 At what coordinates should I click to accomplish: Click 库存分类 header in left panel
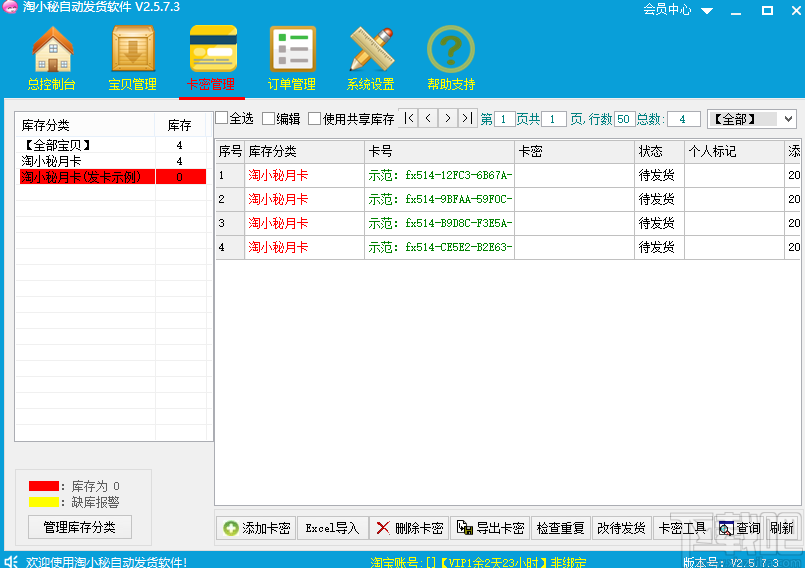click(x=85, y=125)
